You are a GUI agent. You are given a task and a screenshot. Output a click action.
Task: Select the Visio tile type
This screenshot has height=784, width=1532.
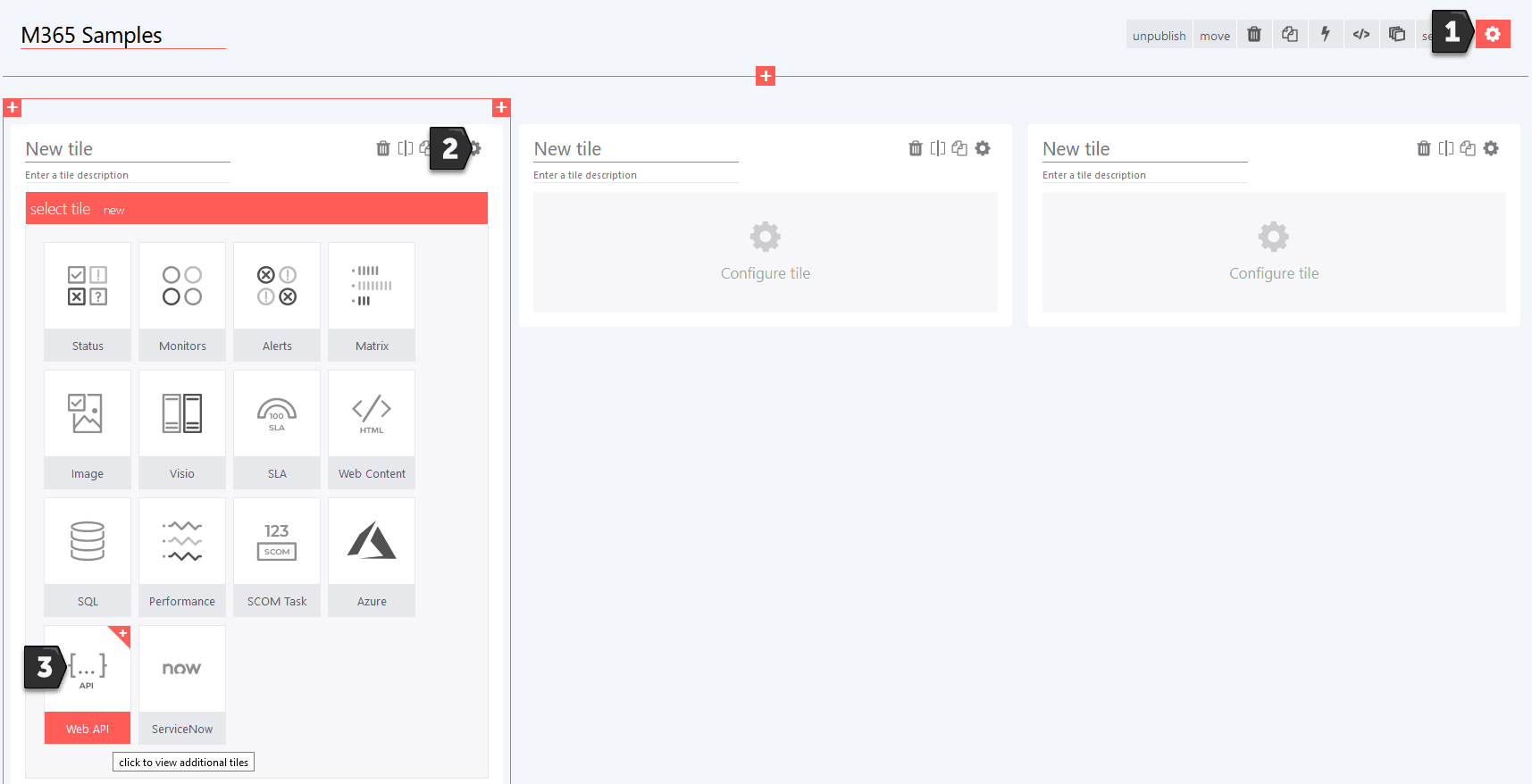click(x=182, y=430)
